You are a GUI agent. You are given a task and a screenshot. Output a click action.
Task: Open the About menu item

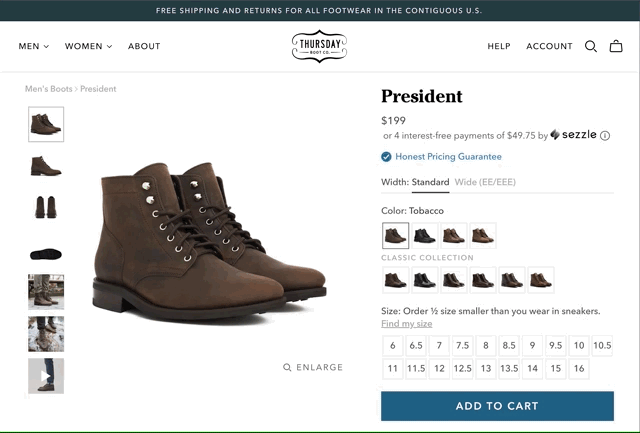pyautogui.click(x=144, y=46)
